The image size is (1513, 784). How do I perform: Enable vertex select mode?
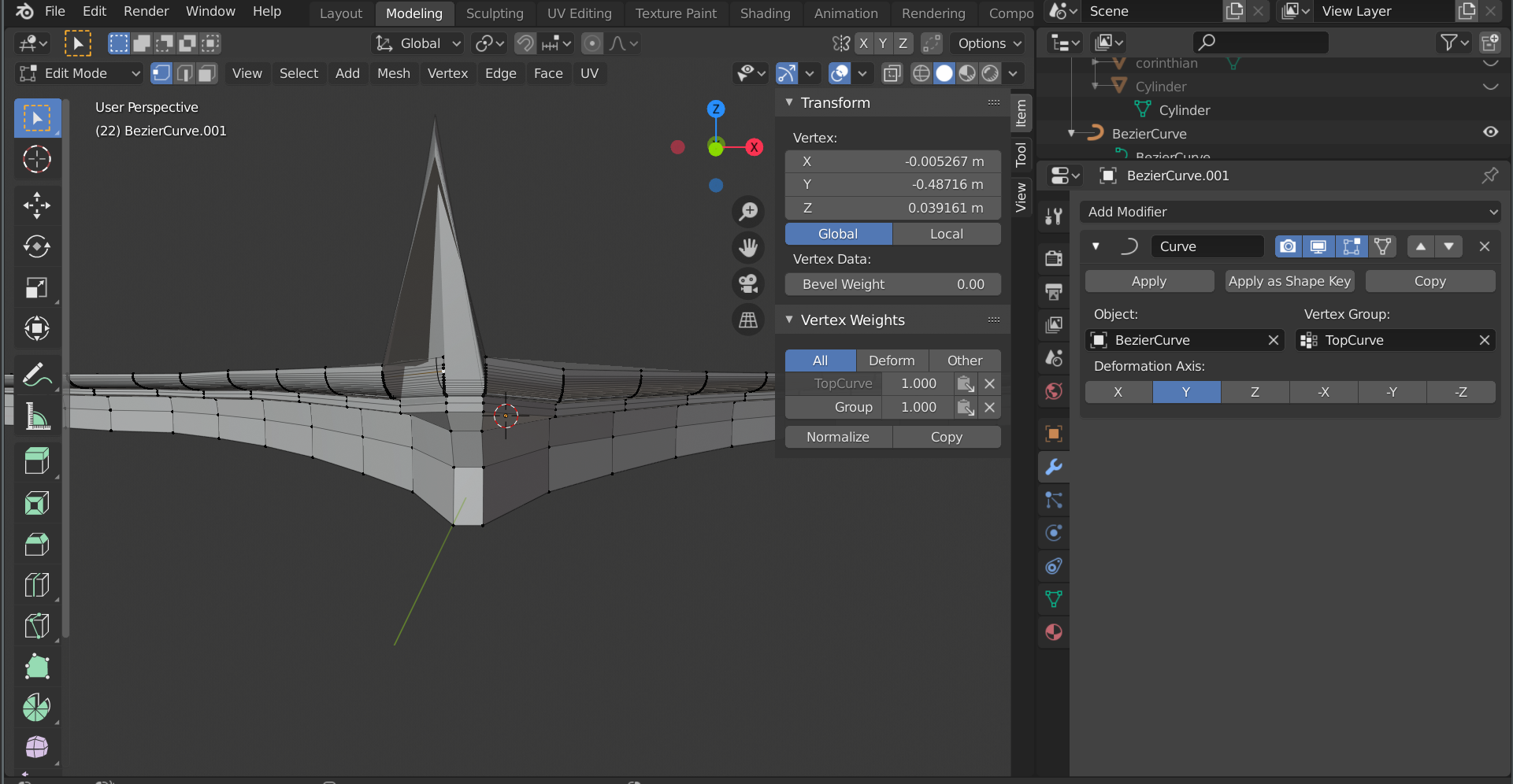tap(161, 73)
